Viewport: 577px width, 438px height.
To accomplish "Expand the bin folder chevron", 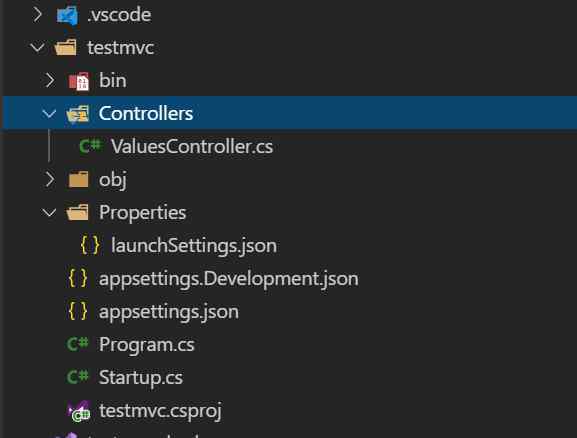I will pos(50,80).
